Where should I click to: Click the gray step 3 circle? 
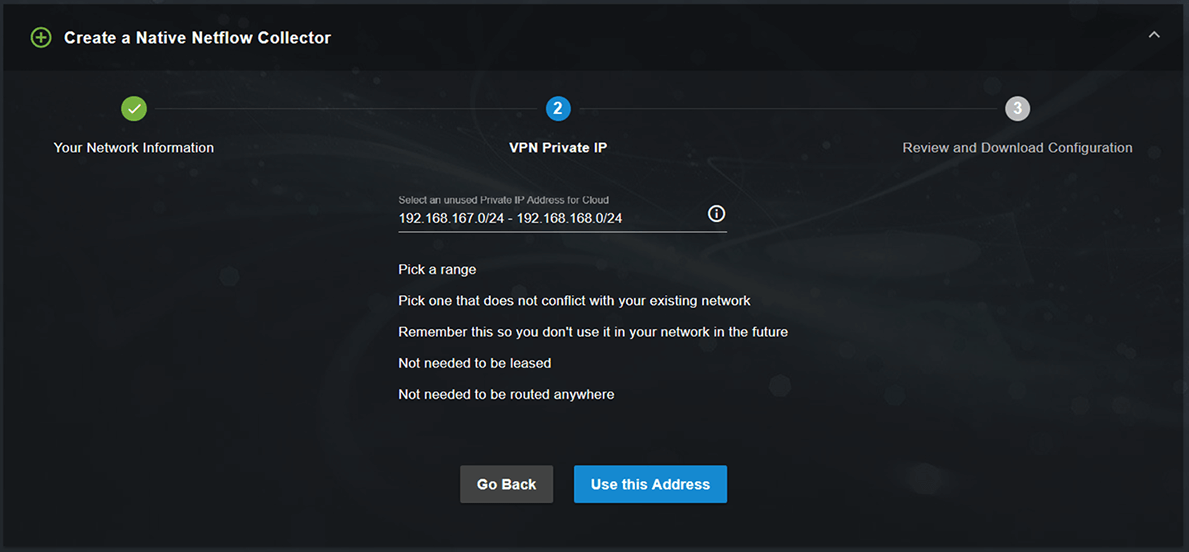pos(1018,108)
